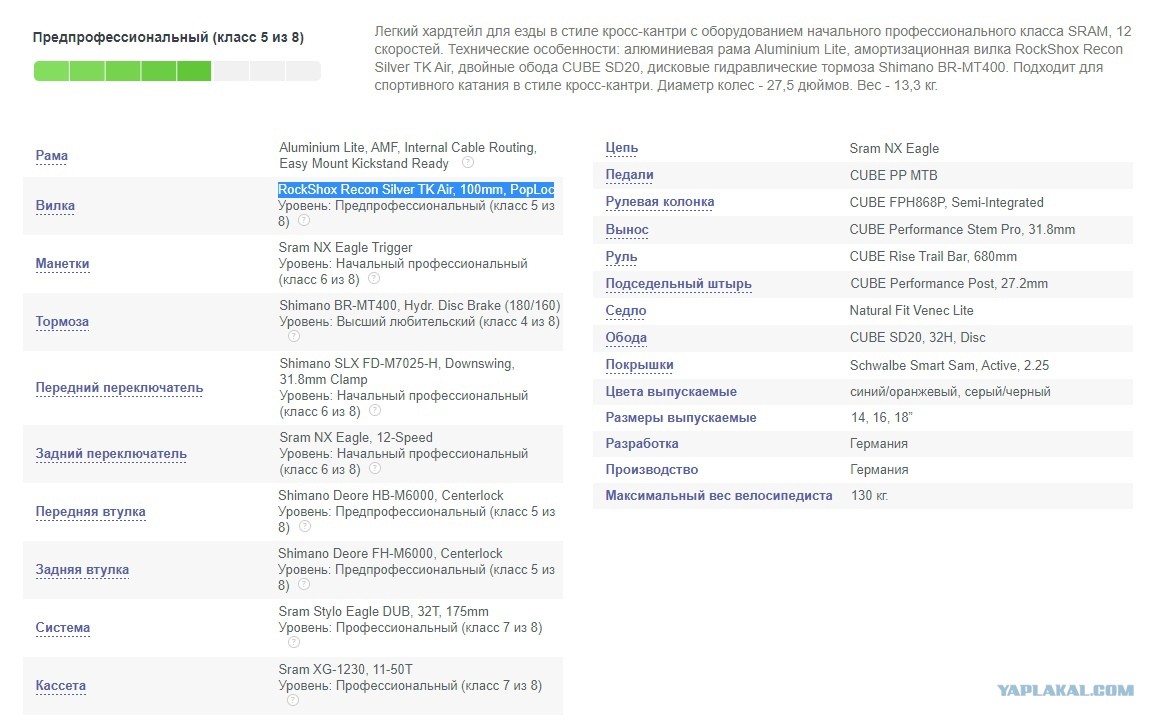Click the bike description paragraph
Screen dimensions: 1160x720
pos(752,58)
